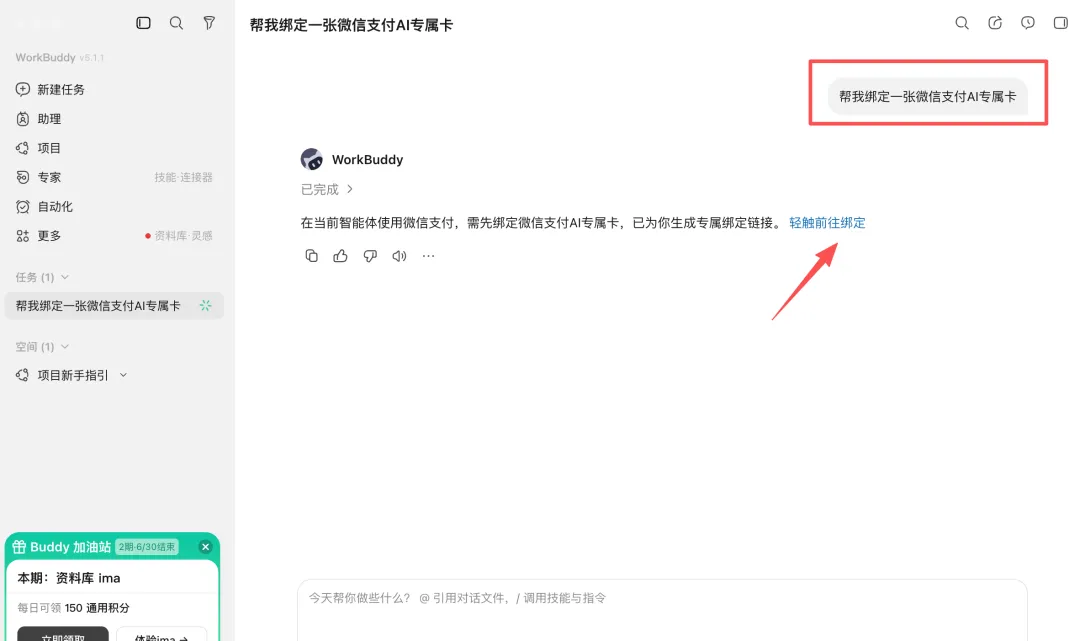Click the 专家 icon in sidebar
This screenshot has width=1080, height=641.
pyautogui.click(x=23, y=178)
